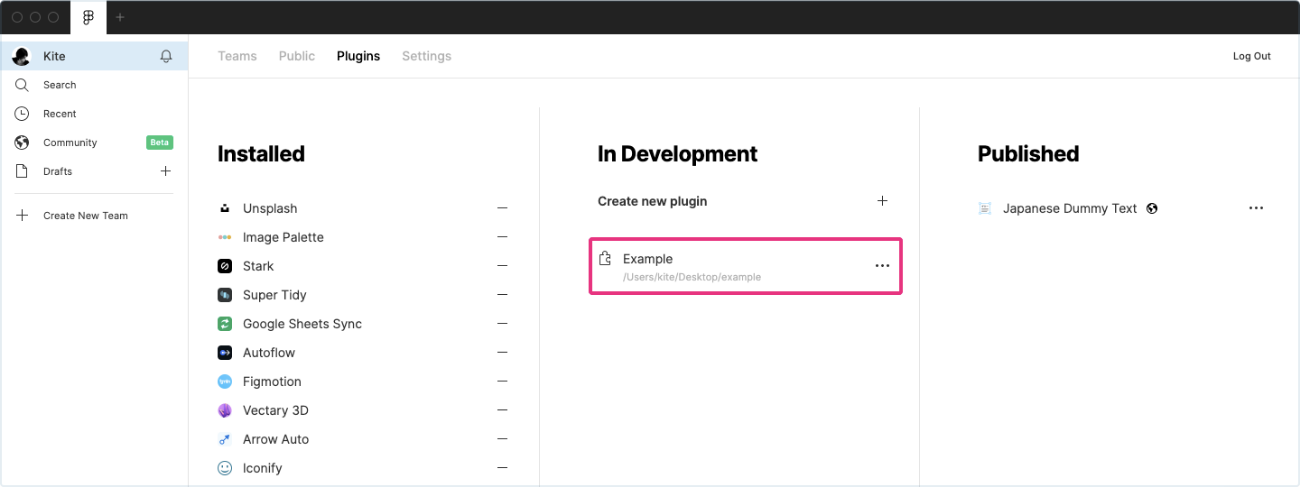Click the Super Tidy plugin icon
Image resolution: width=1300 pixels, height=487 pixels.
[x=225, y=295]
